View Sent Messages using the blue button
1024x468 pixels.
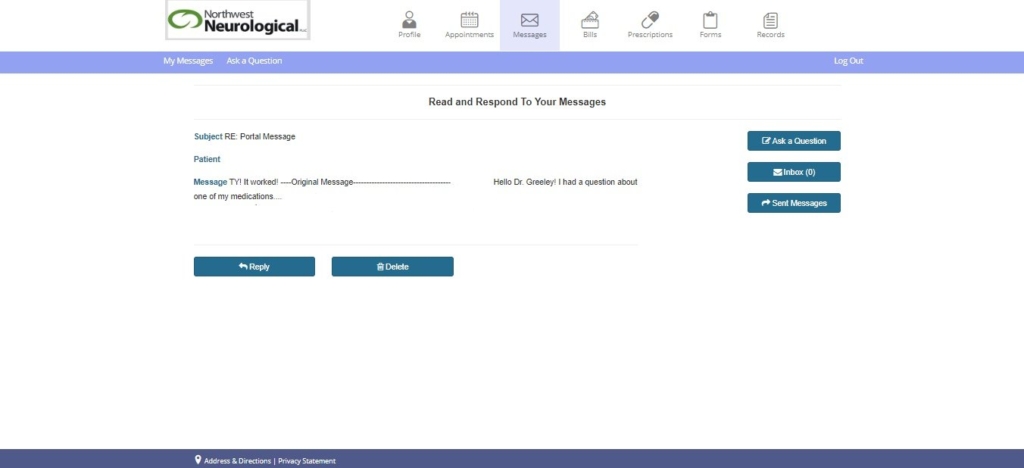click(x=793, y=203)
